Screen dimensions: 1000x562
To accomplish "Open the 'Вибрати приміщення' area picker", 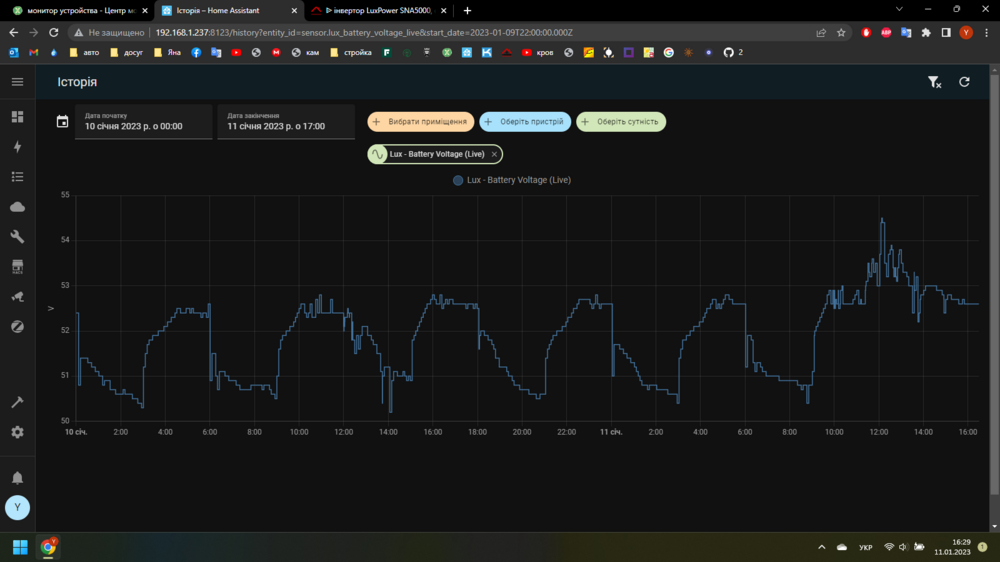I will point(420,122).
